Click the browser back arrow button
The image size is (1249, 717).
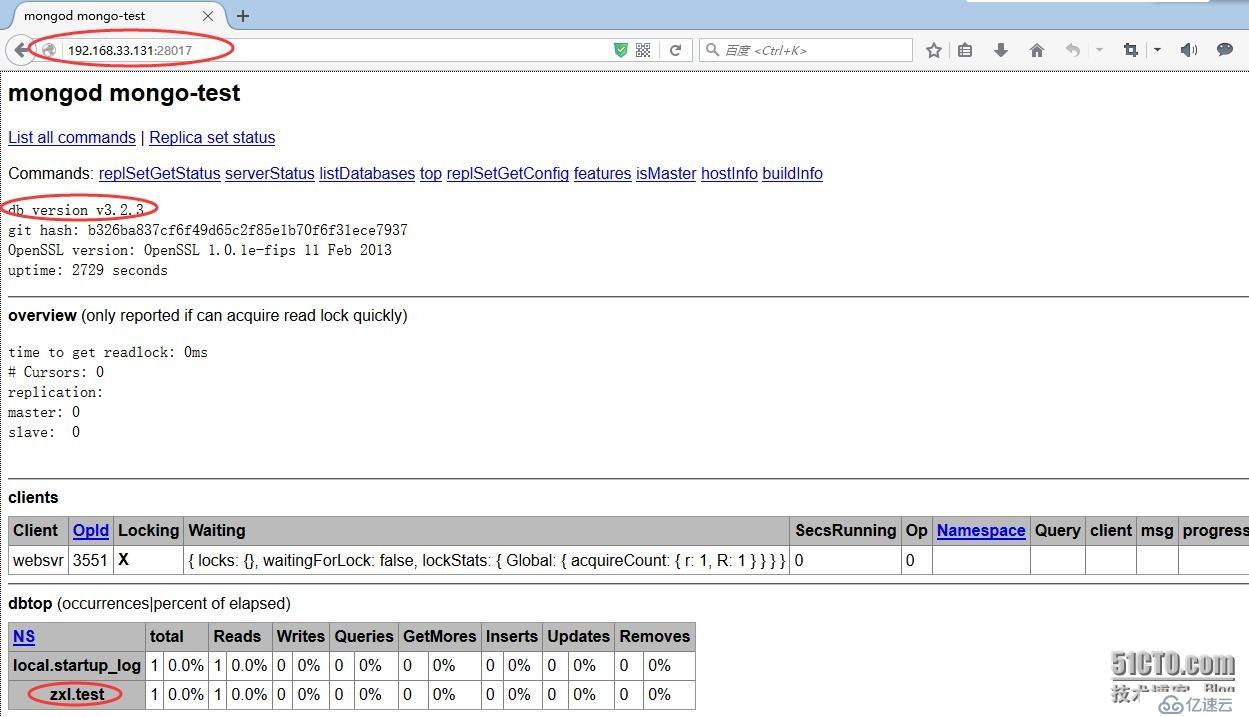[21, 50]
